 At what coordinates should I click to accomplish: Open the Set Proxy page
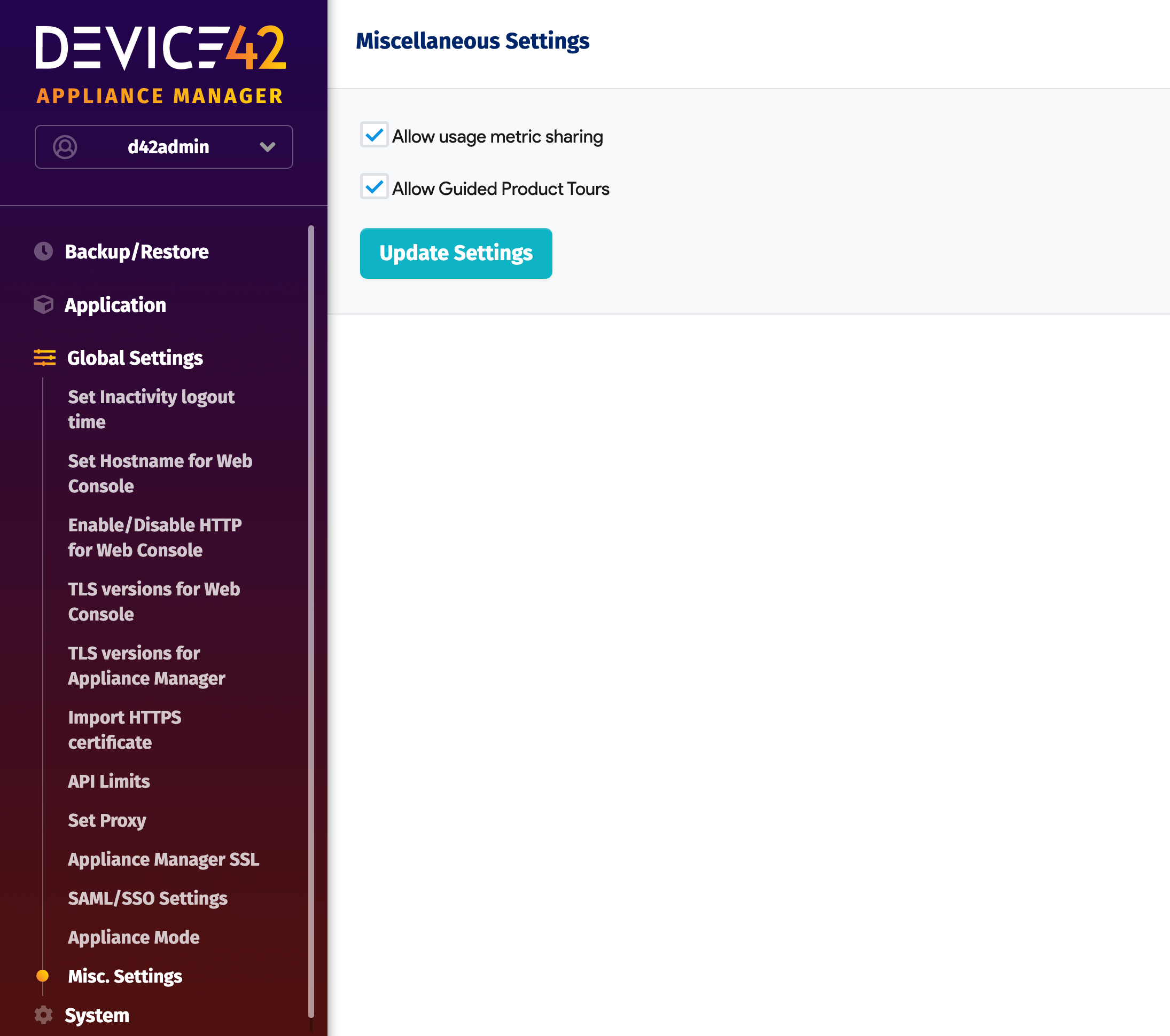click(106, 820)
